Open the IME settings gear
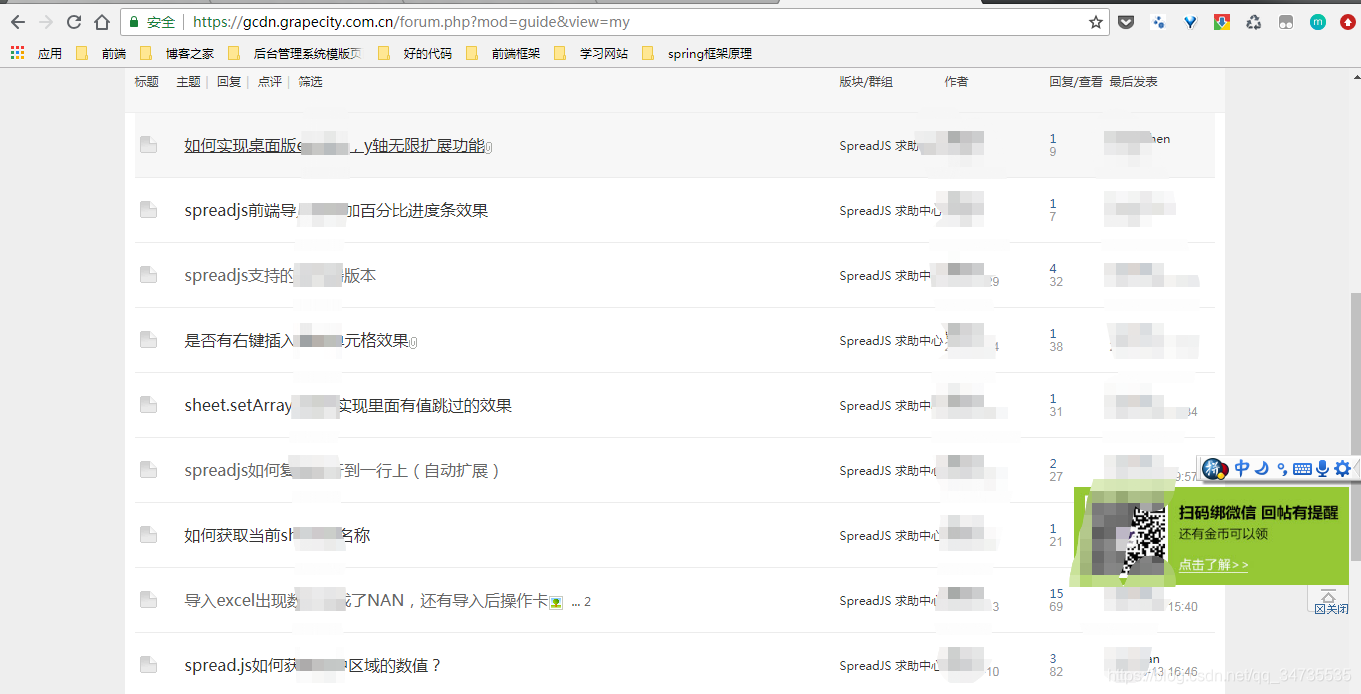 [1343, 468]
